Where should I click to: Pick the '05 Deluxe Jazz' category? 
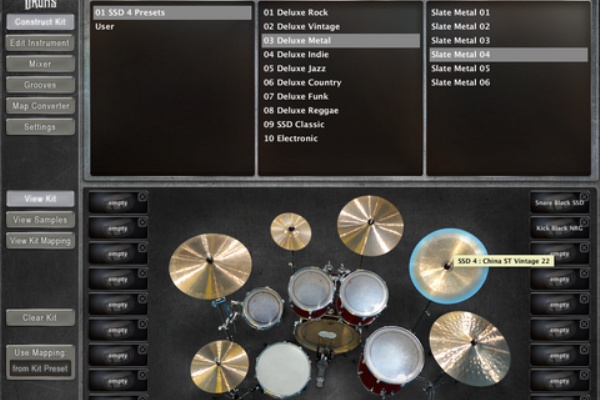click(x=341, y=69)
